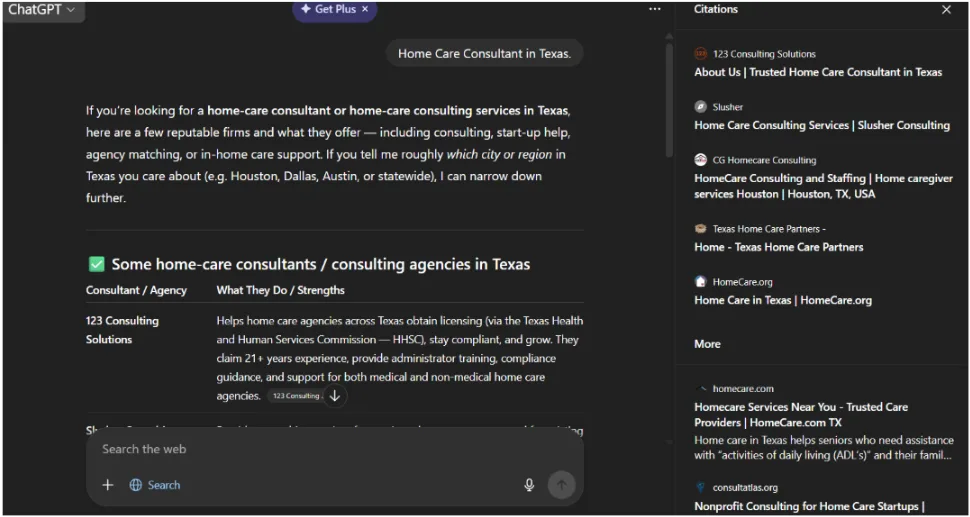Dismiss the Get Plus banner
Image resolution: width=970 pixels, height=517 pixels.
click(365, 9)
